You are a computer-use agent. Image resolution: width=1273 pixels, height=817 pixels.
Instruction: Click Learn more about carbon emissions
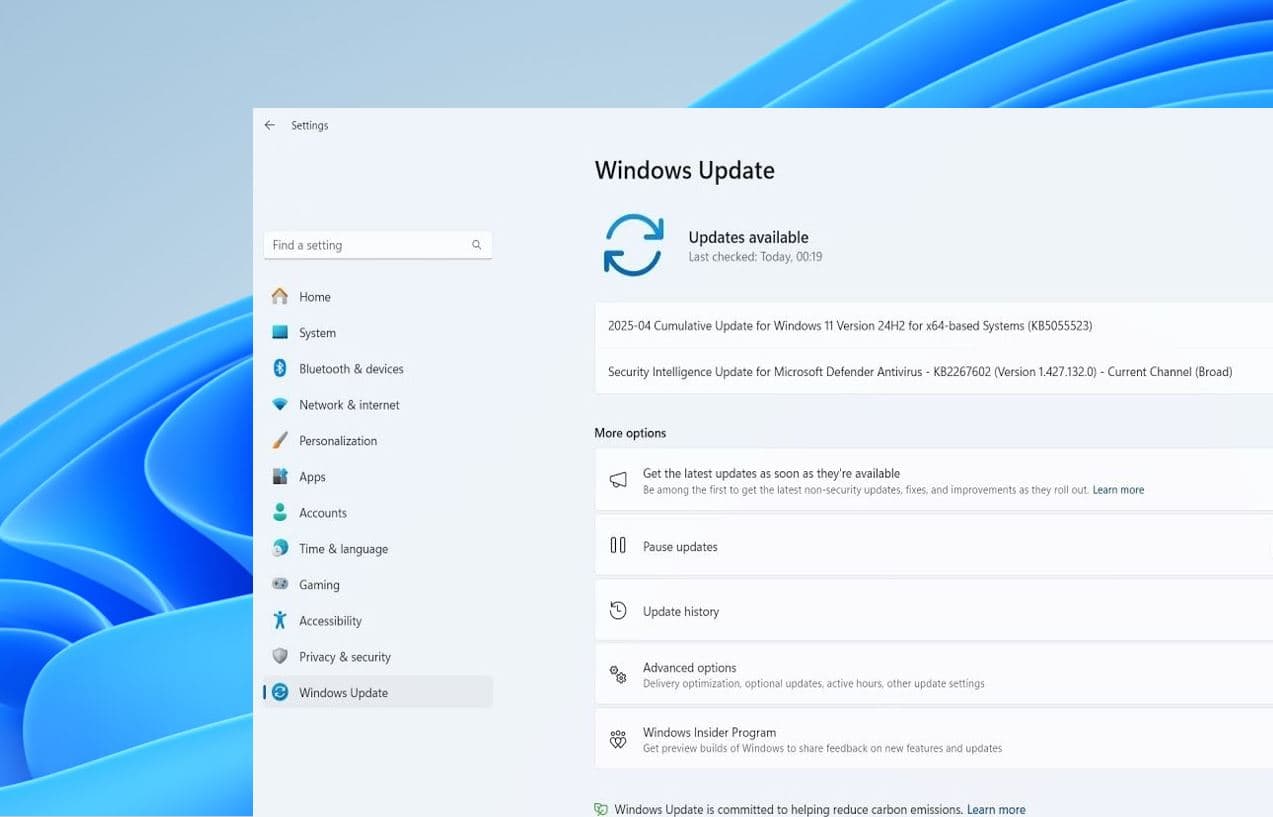(996, 809)
